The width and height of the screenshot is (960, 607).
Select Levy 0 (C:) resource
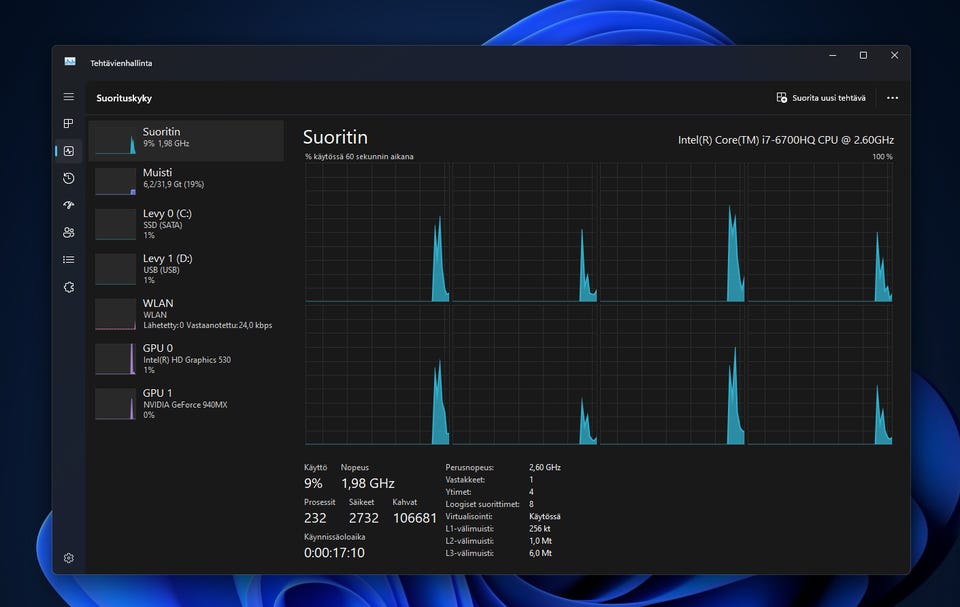186,224
